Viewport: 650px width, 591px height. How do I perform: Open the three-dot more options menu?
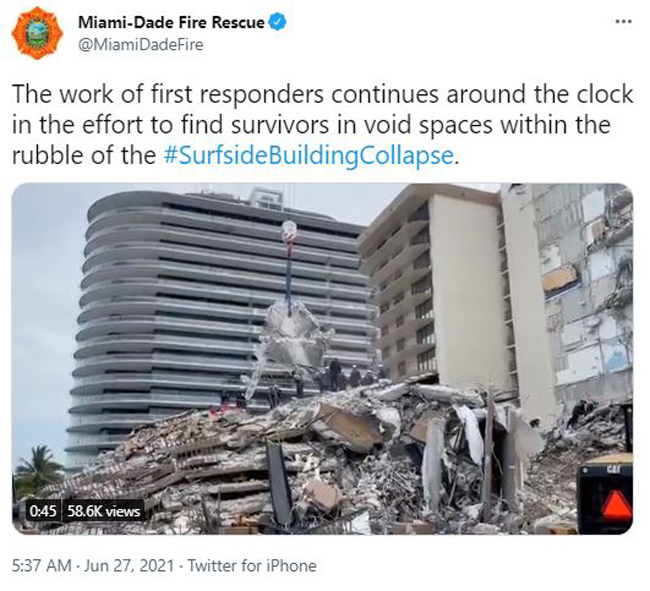click(623, 22)
